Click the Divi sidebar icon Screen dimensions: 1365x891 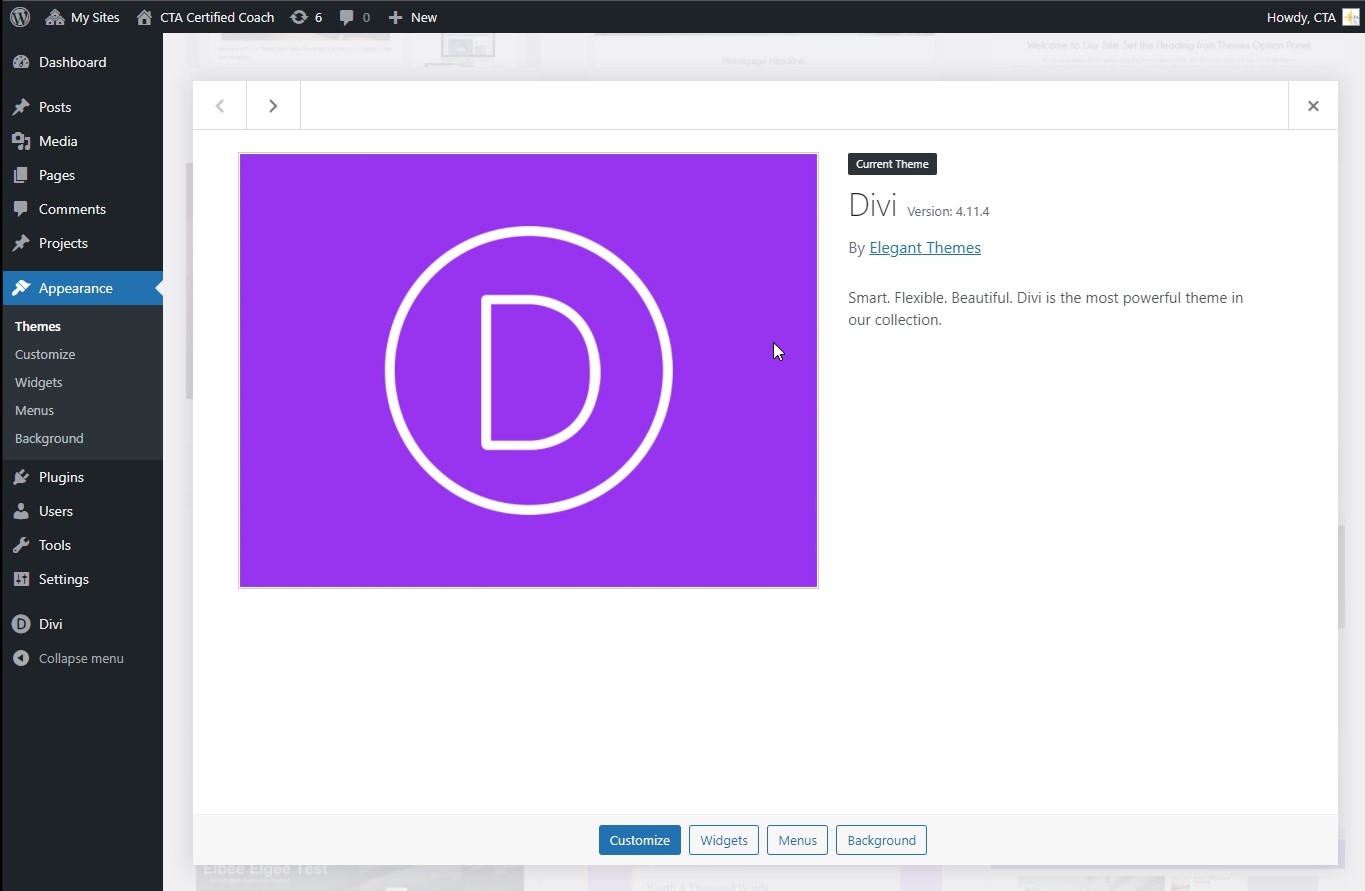point(21,624)
